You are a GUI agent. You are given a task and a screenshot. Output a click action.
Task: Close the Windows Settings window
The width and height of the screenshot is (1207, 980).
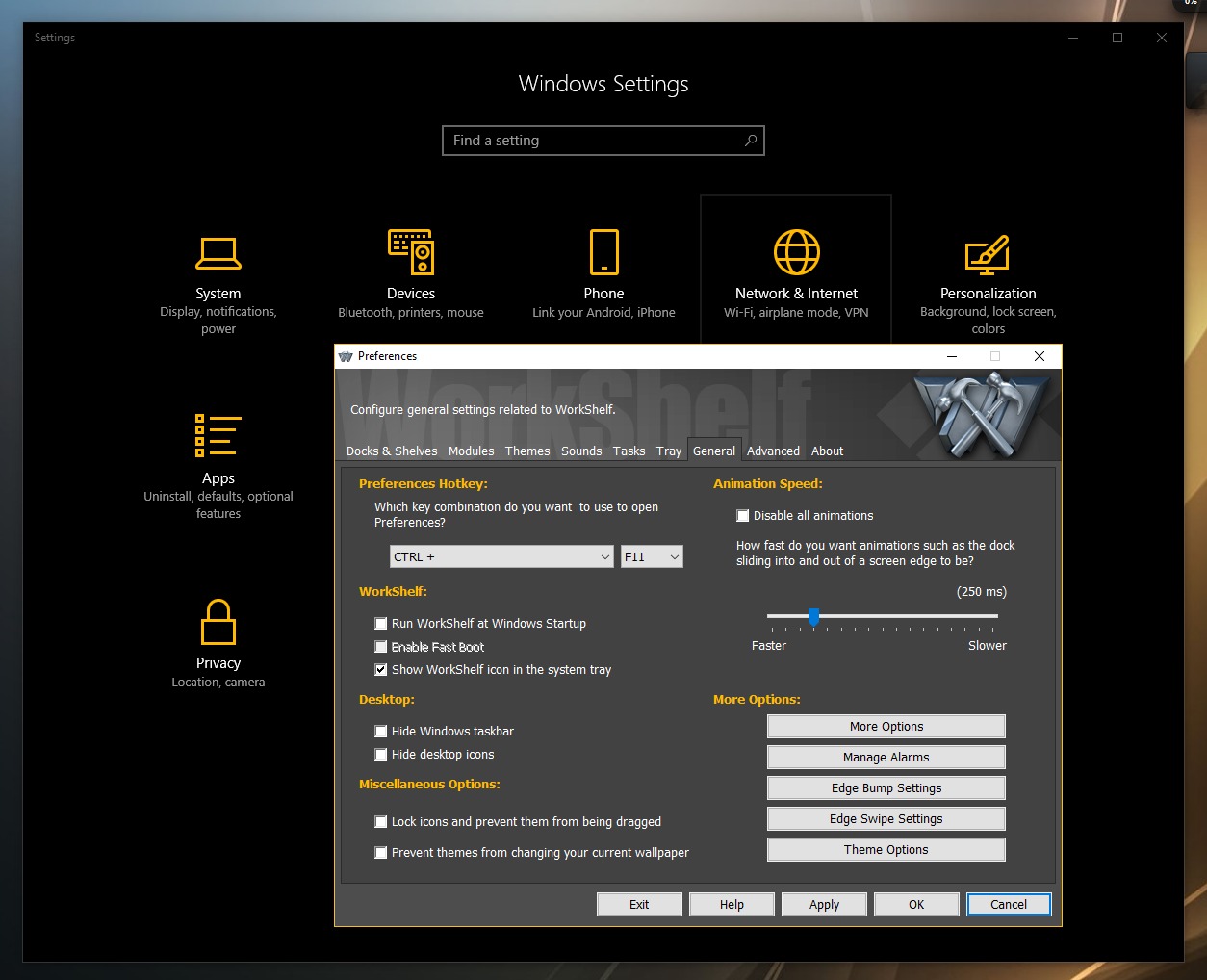[1162, 38]
